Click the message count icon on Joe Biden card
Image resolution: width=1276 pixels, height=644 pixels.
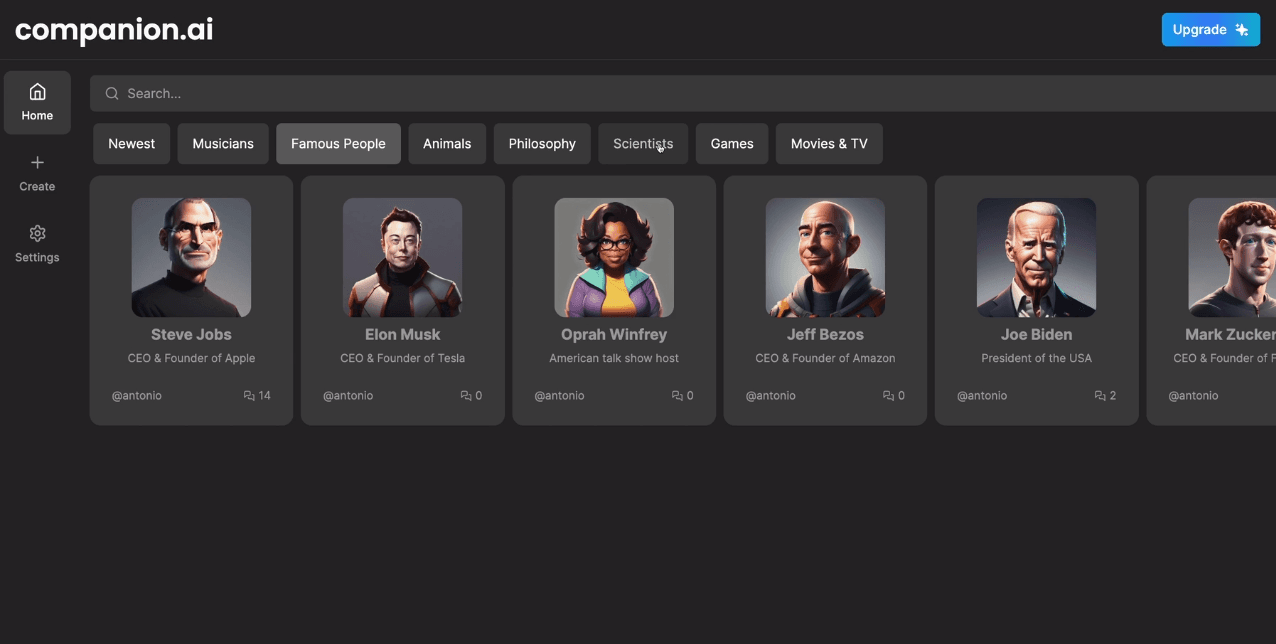pyautogui.click(x=1100, y=396)
